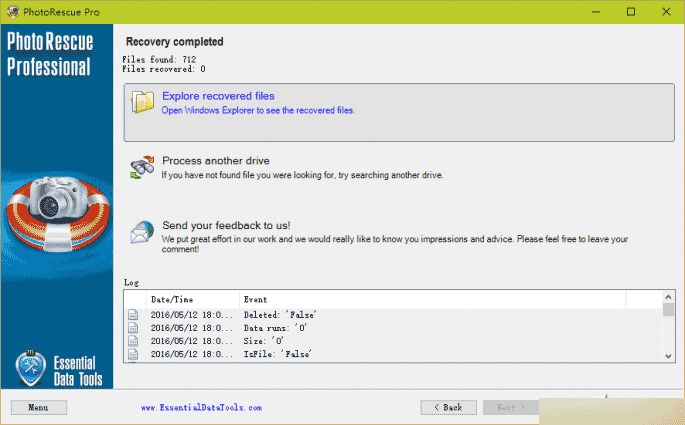The image size is (685, 425).
Task: Select log row Size: '0'
Action: (x=393, y=341)
